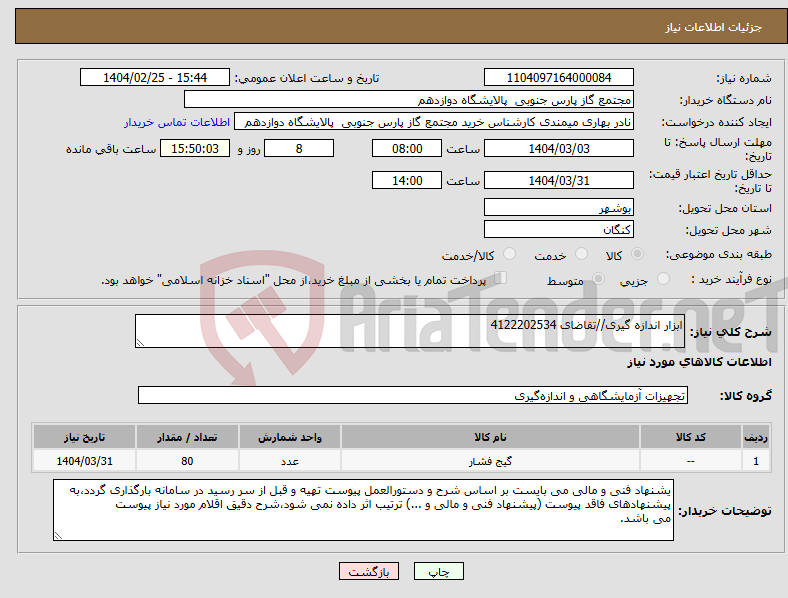Click the delivery city field کنگان
This screenshot has height=598, width=788.
(558, 229)
